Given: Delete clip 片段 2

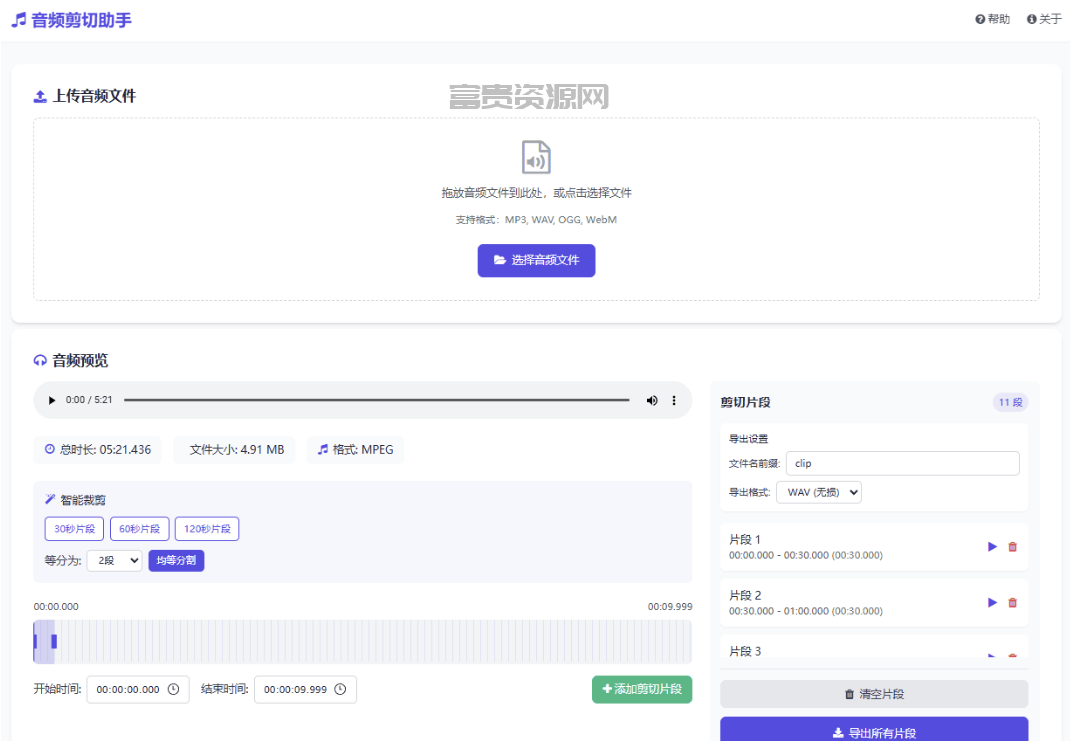Looking at the screenshot, I should pos(1013,602).
